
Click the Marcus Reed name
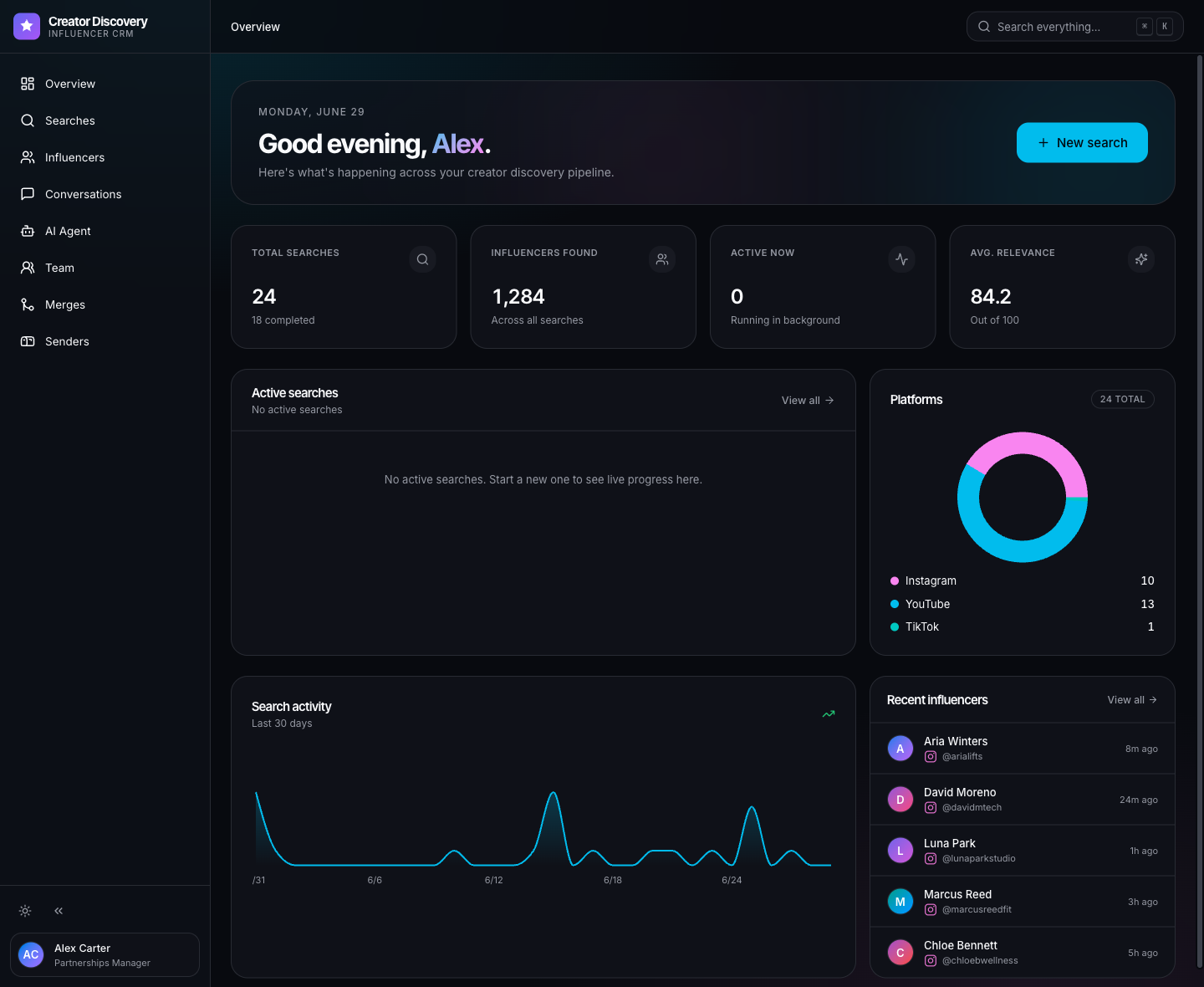pyautogui.click(x=957, y=894)
